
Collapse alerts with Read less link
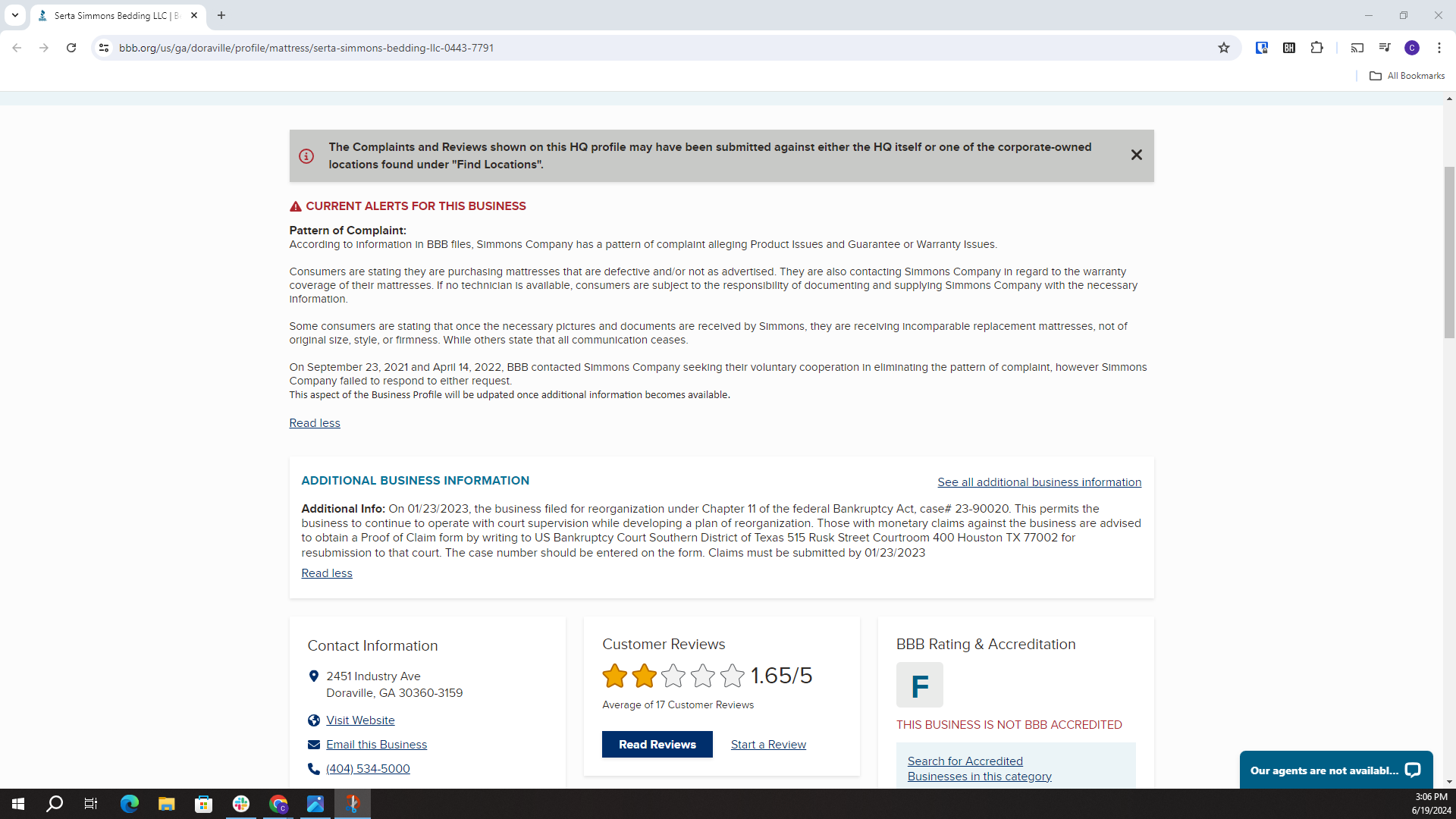[314, 423]
